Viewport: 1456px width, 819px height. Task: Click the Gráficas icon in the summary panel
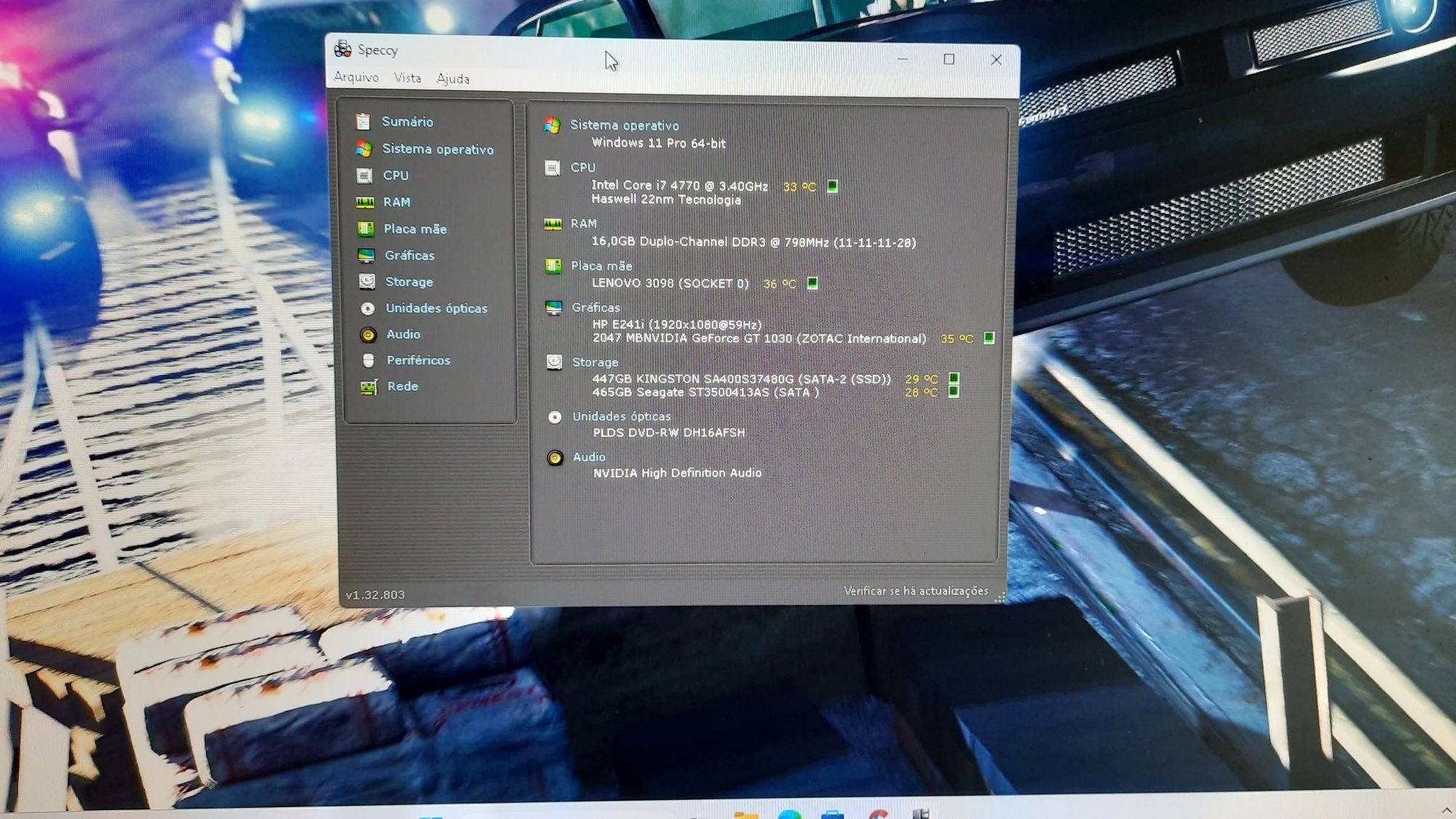[x=554, y=308]
